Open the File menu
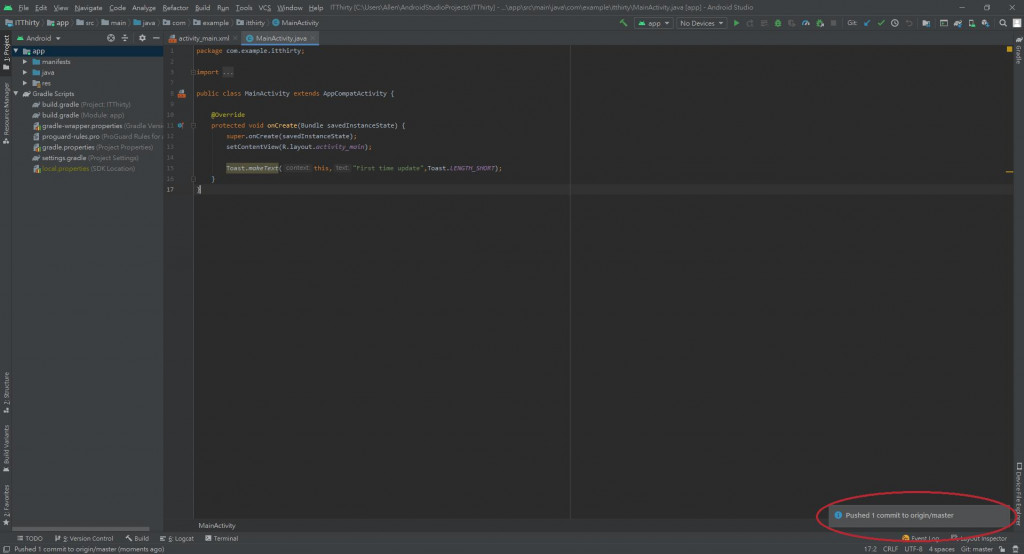Image resolution: width=1024 pixels, height=554 pixels. click(x=24, y=8)
